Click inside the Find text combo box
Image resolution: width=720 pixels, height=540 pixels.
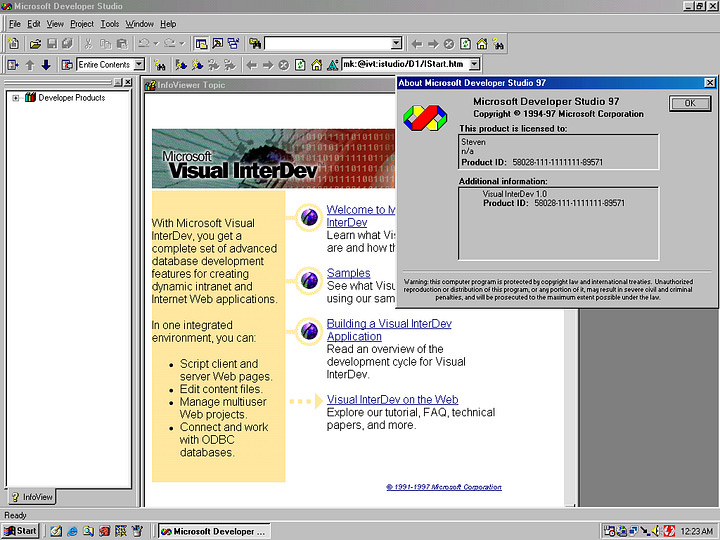(x=328, y=44)
